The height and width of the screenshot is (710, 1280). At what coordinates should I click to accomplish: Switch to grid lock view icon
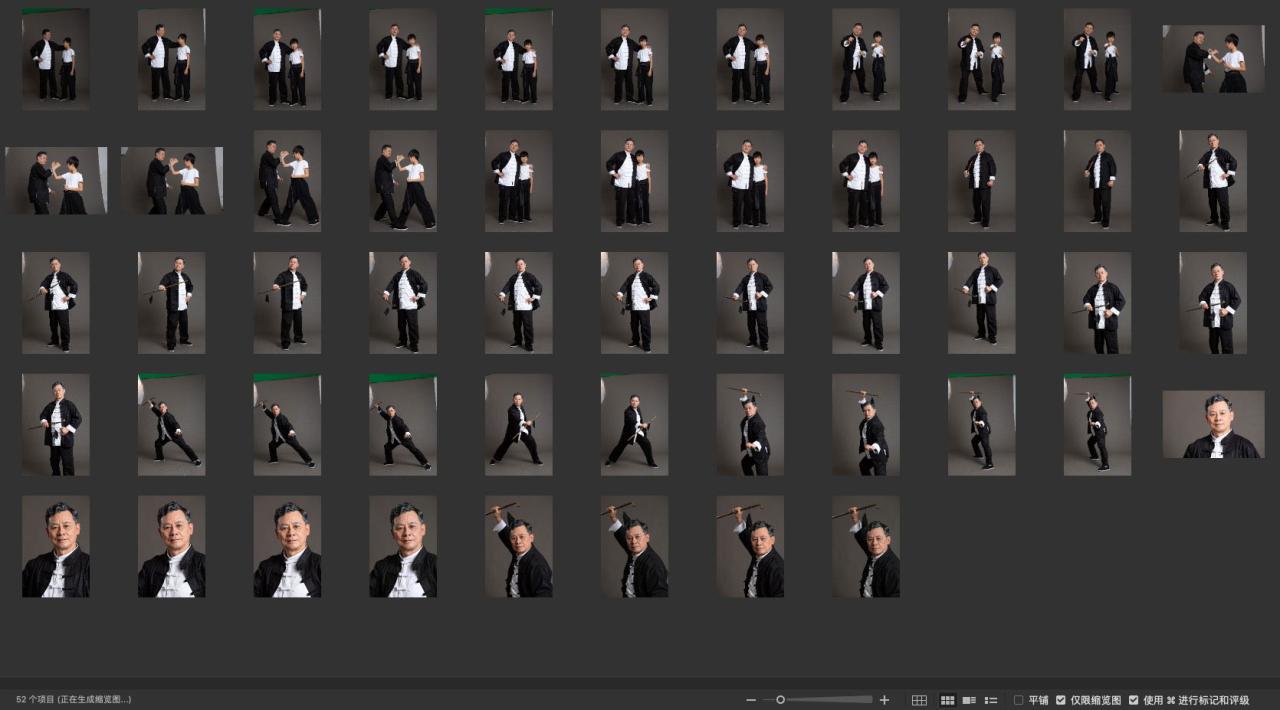pyautogui.click(x=919, y=700)
